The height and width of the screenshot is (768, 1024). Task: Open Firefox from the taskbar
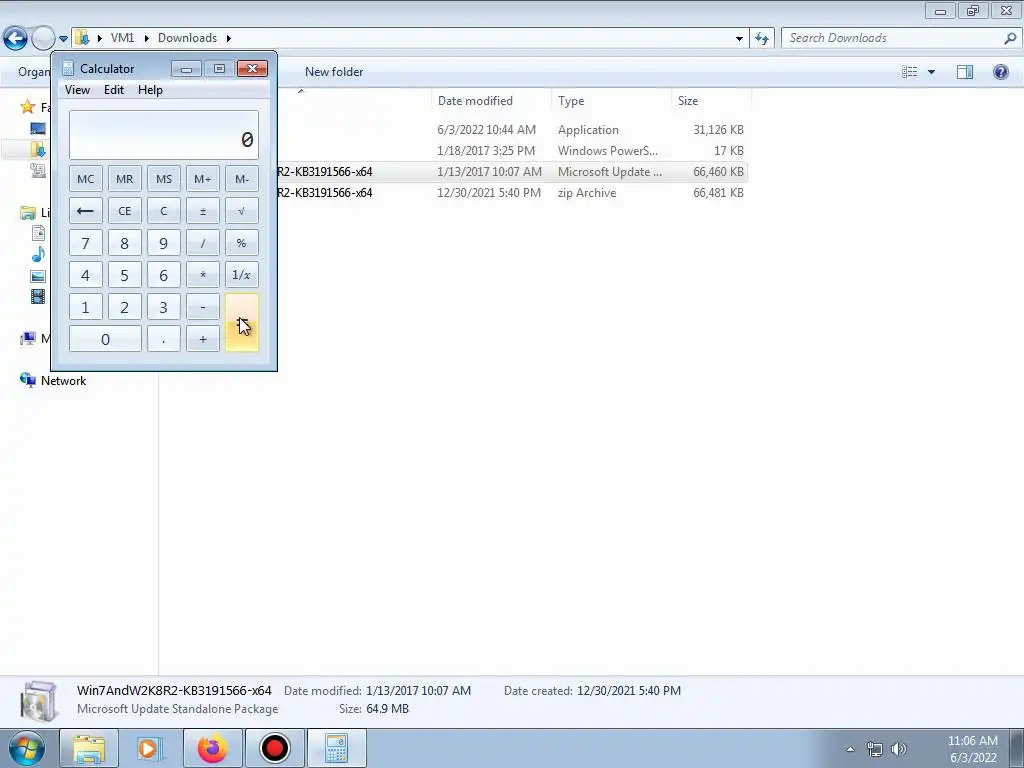point(212,748)
